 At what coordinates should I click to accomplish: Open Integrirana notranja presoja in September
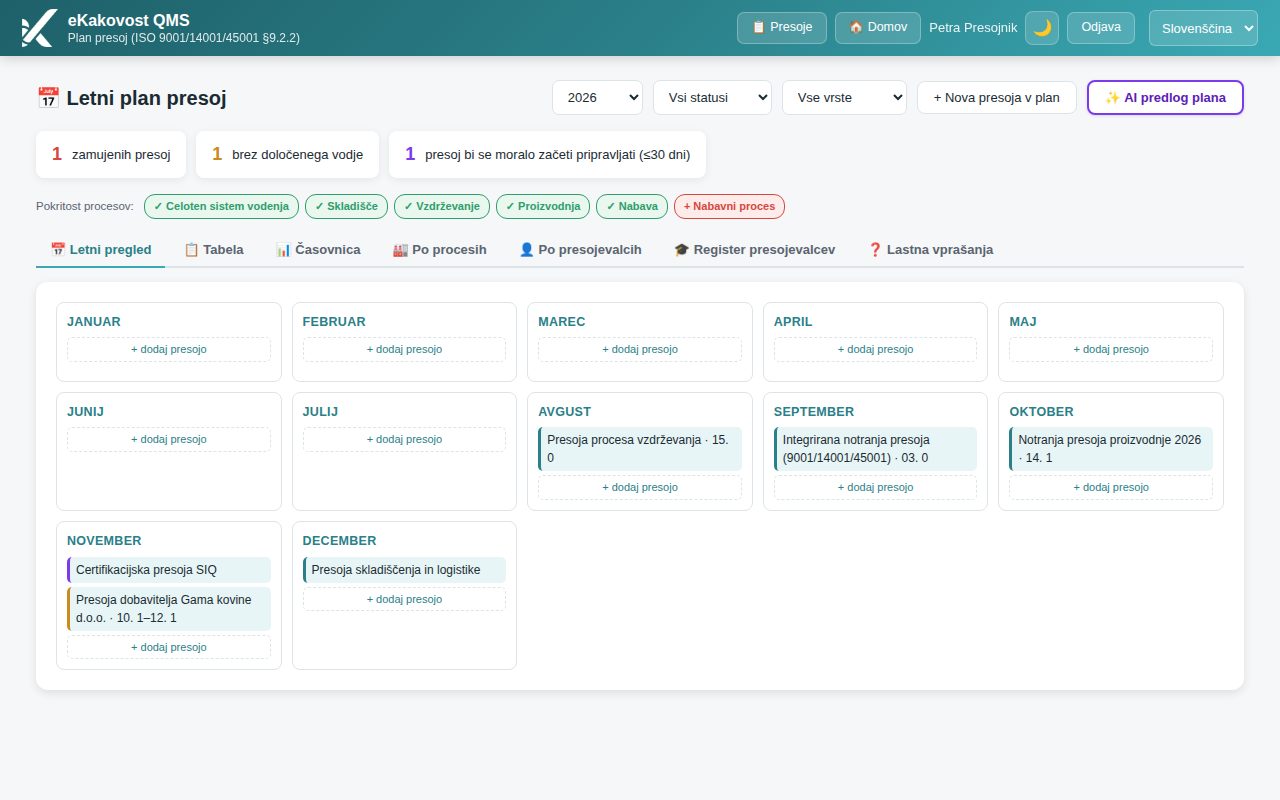click(x=875, y=449)
